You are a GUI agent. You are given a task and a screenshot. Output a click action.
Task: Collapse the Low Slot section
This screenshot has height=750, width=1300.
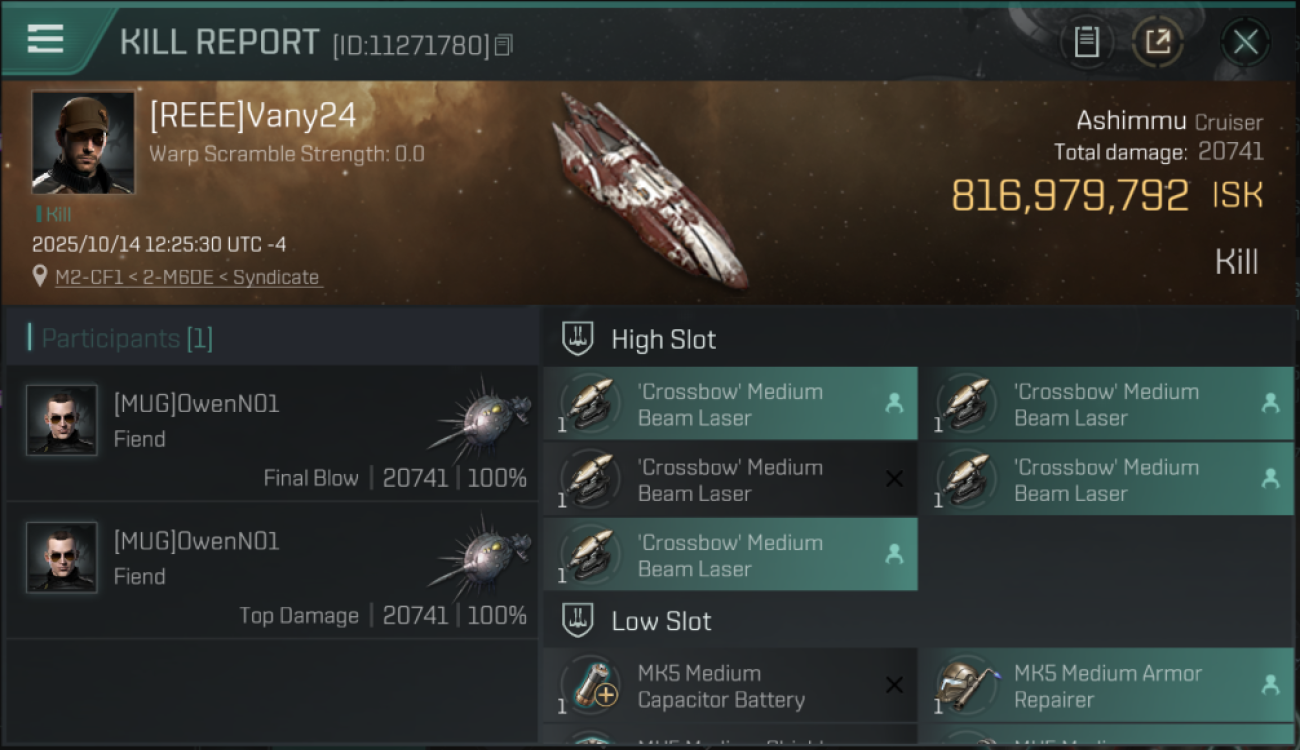[578, 621]
